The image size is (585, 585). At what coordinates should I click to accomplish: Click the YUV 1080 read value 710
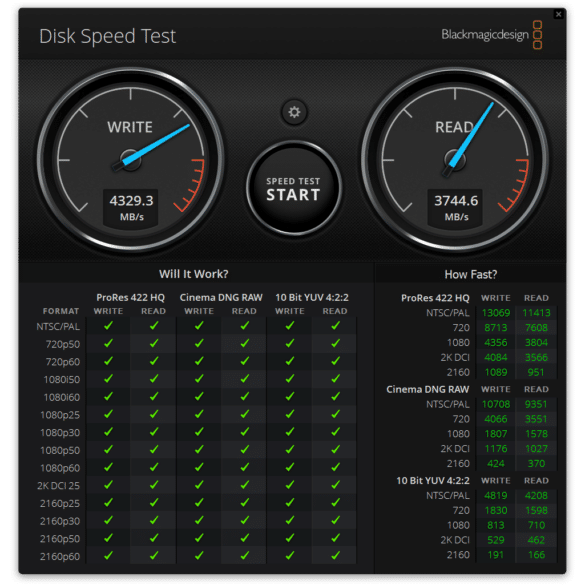(536, 525)
